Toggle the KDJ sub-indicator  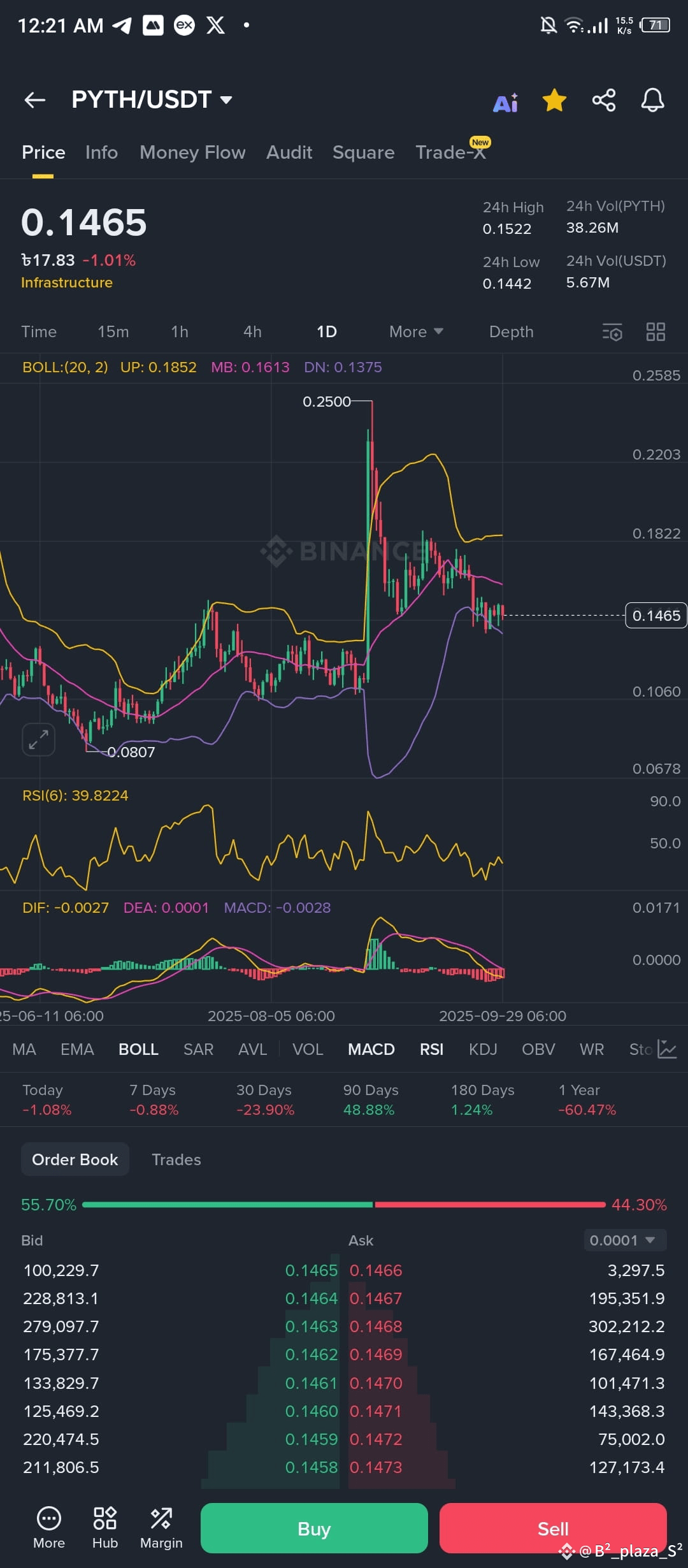coord(483,1049)
